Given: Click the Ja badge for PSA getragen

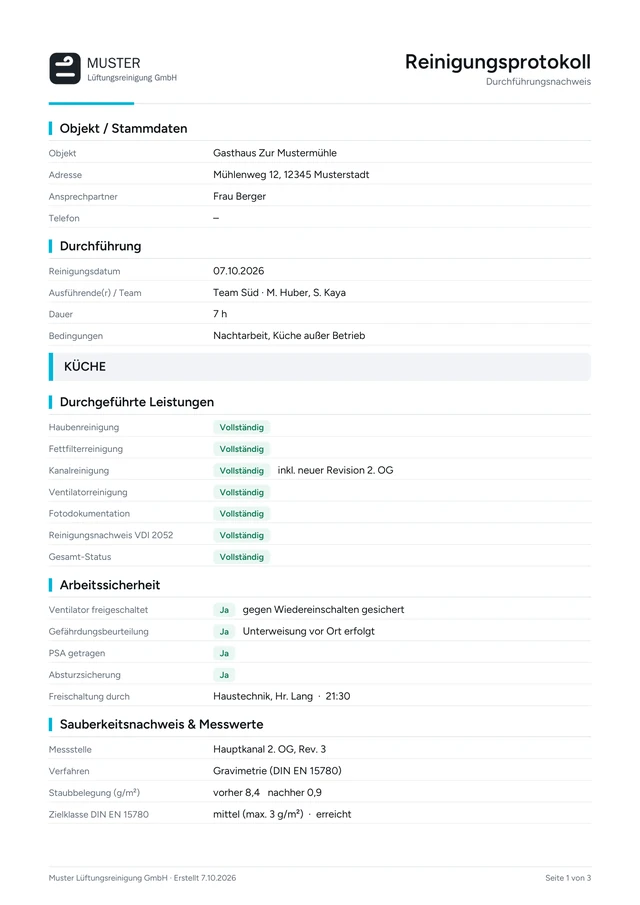Looking at the screenshot, I should click(x=224, y=653).
